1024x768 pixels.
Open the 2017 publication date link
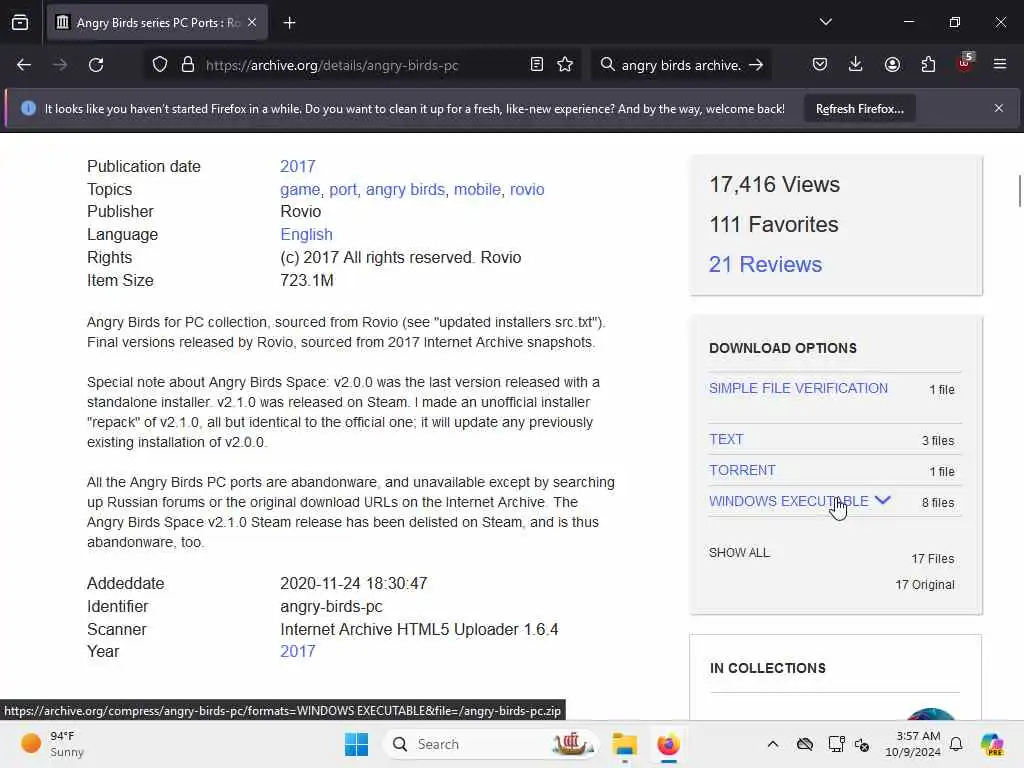pyautogui.click(x=298, y=167)
